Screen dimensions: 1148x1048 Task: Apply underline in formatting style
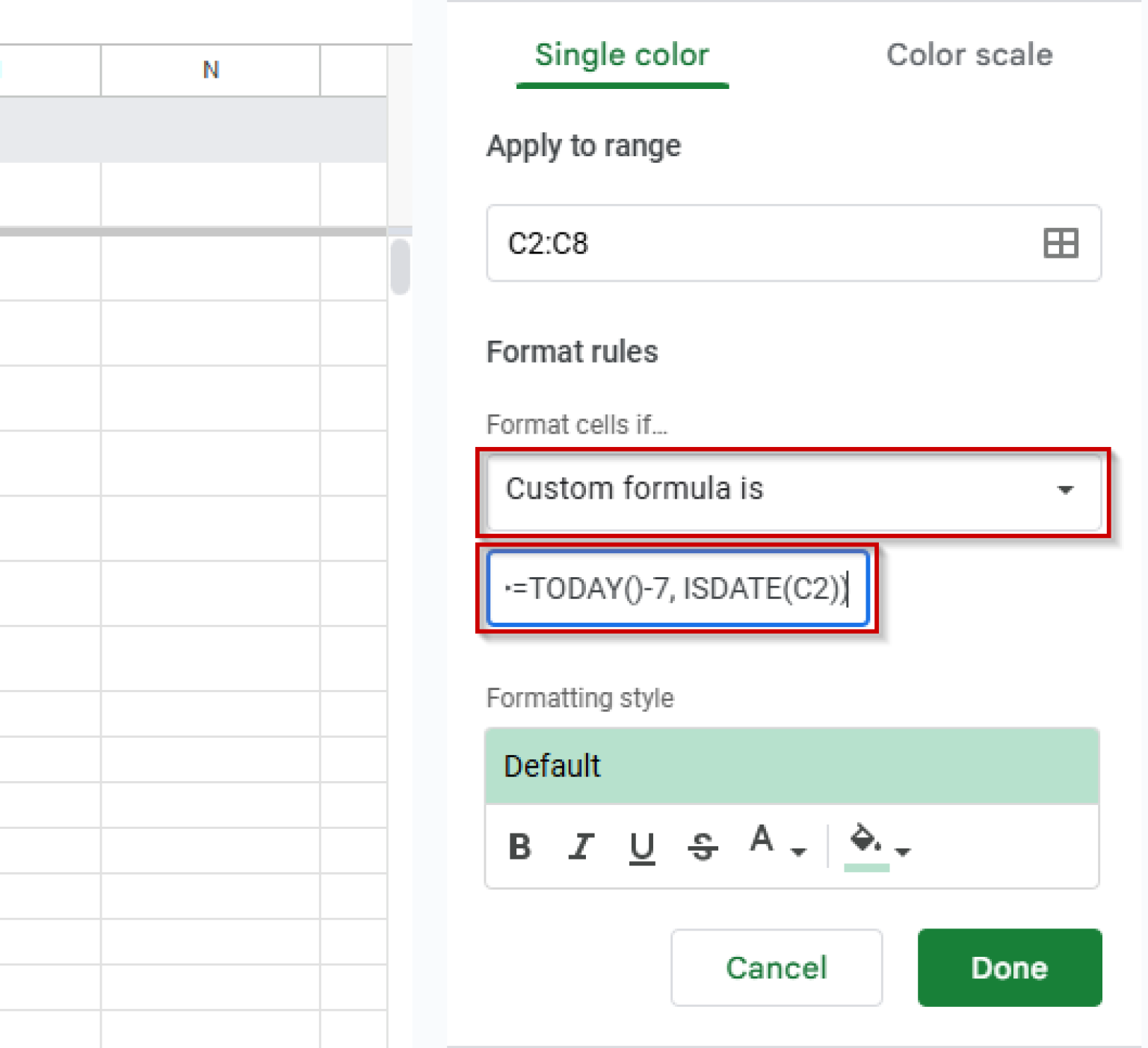coord(642,846)
